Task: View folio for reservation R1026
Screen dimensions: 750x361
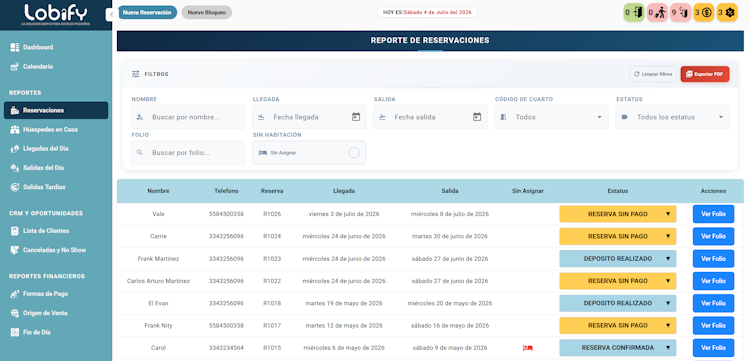Action: click(713, 214)
